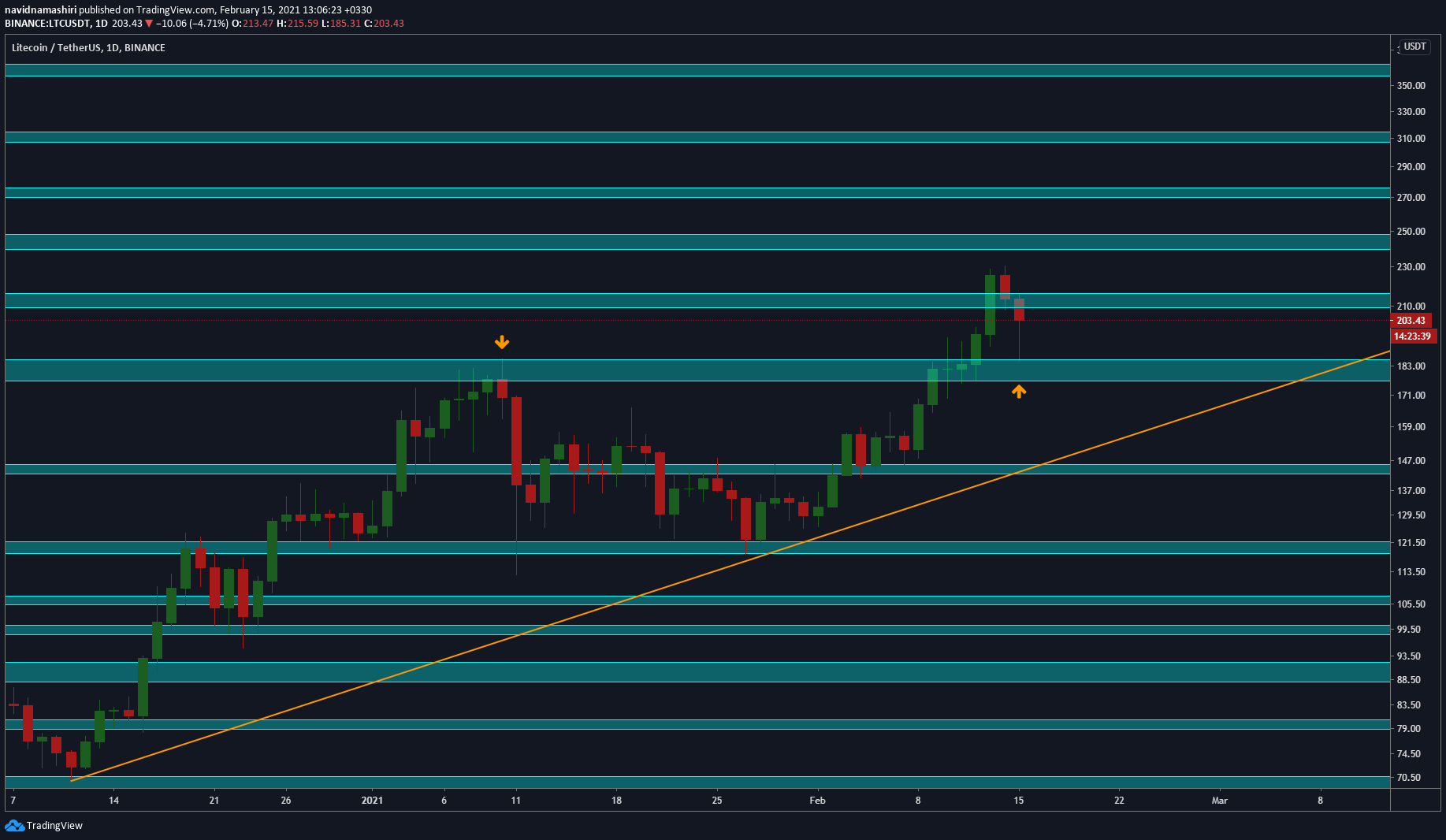Open the USDT currency selector
The height and width of the screenshot is (840, 1446).
pyautogui.click(x=1414, y=46)
